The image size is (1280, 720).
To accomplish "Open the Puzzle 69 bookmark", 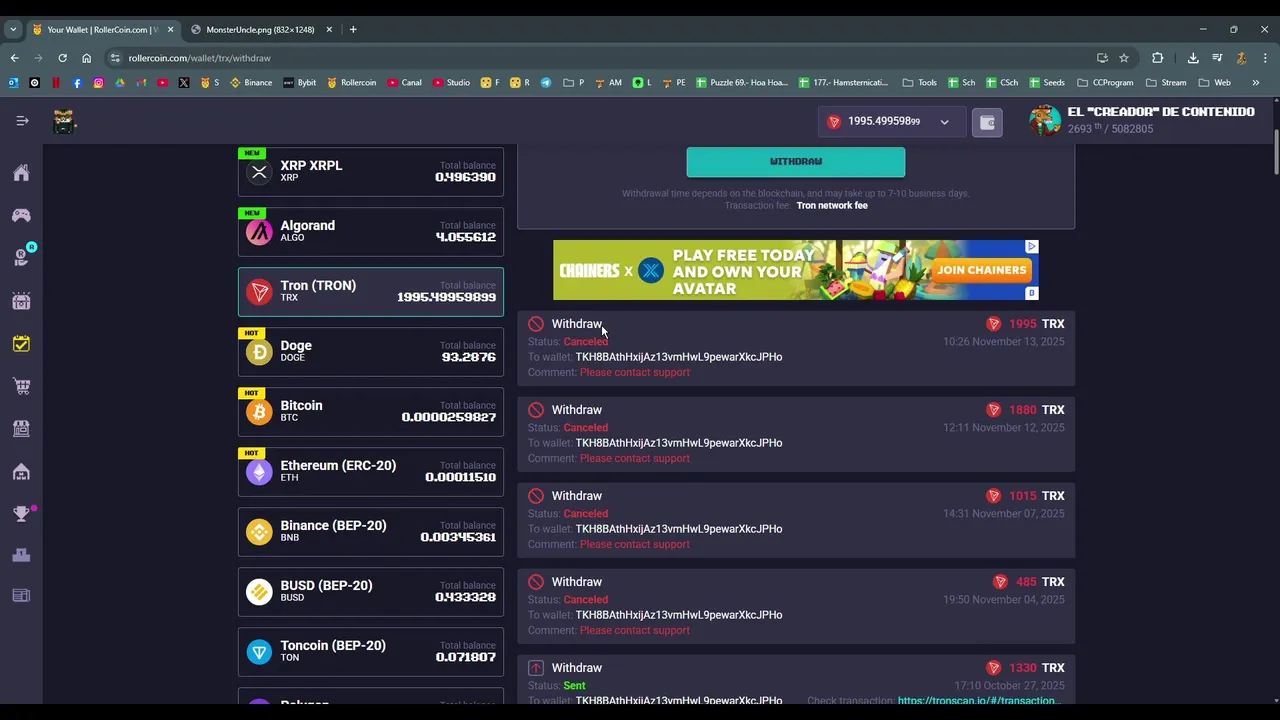I will 744,82.
